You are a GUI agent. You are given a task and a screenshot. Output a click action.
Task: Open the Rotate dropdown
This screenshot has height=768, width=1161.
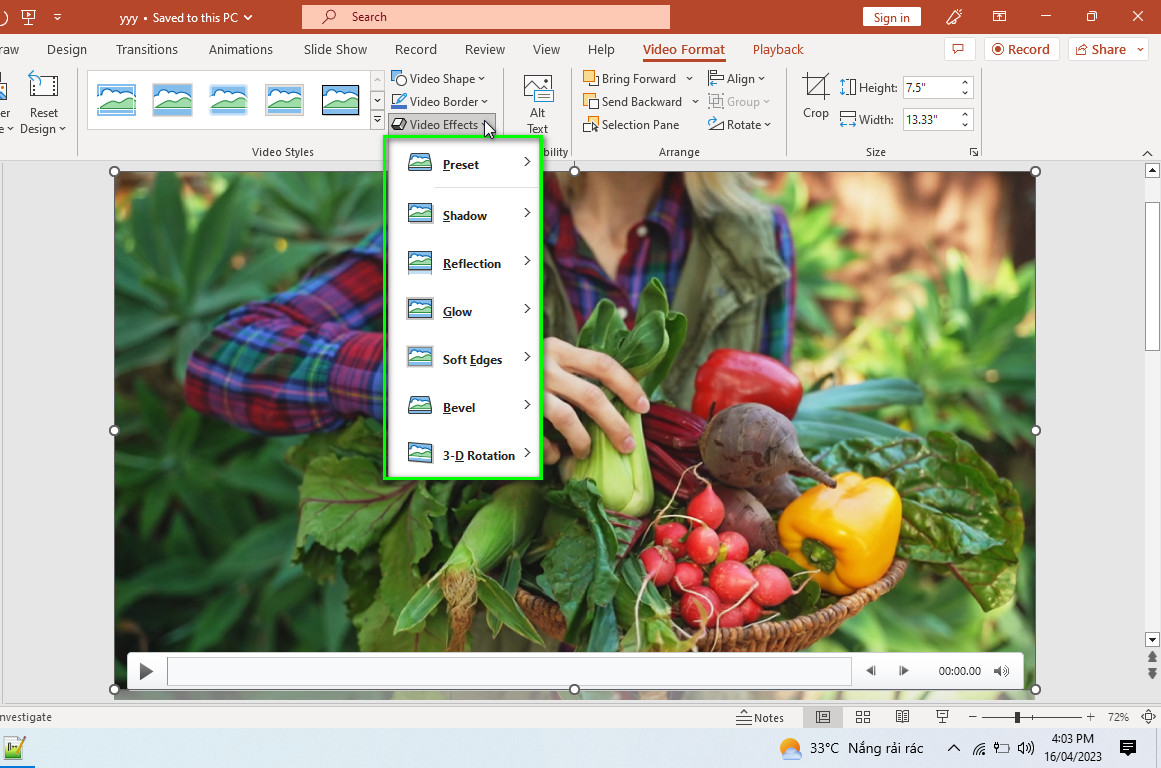click(x=740, y=124)
